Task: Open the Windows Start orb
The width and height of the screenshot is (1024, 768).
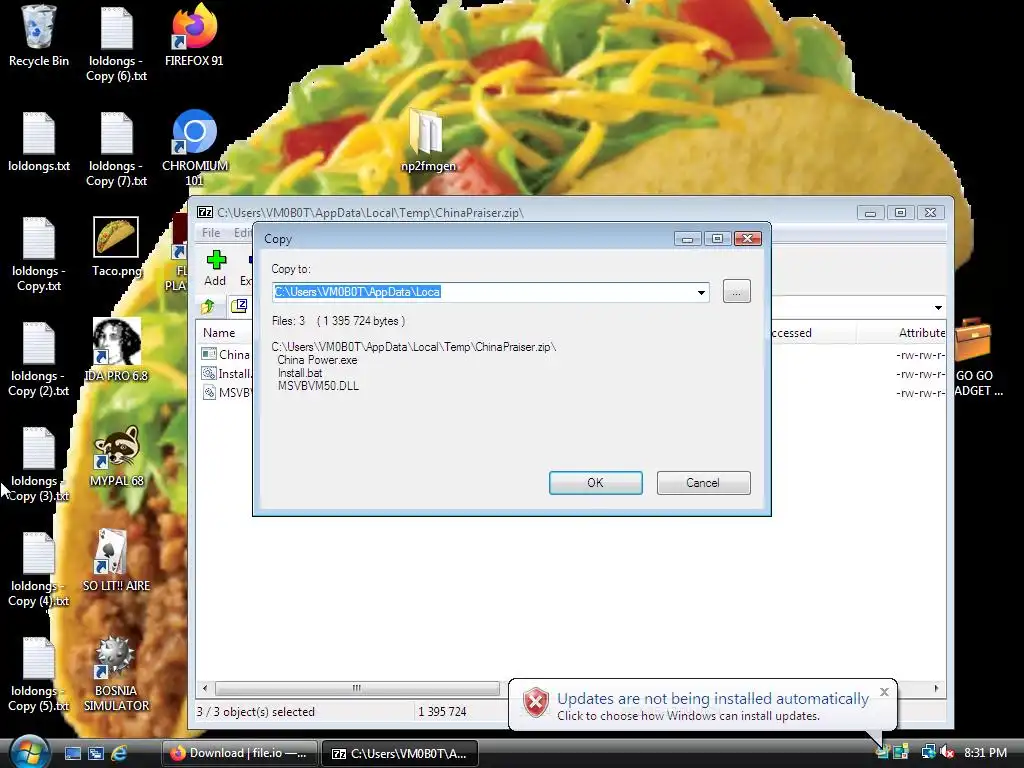Action: click(27, 752)
